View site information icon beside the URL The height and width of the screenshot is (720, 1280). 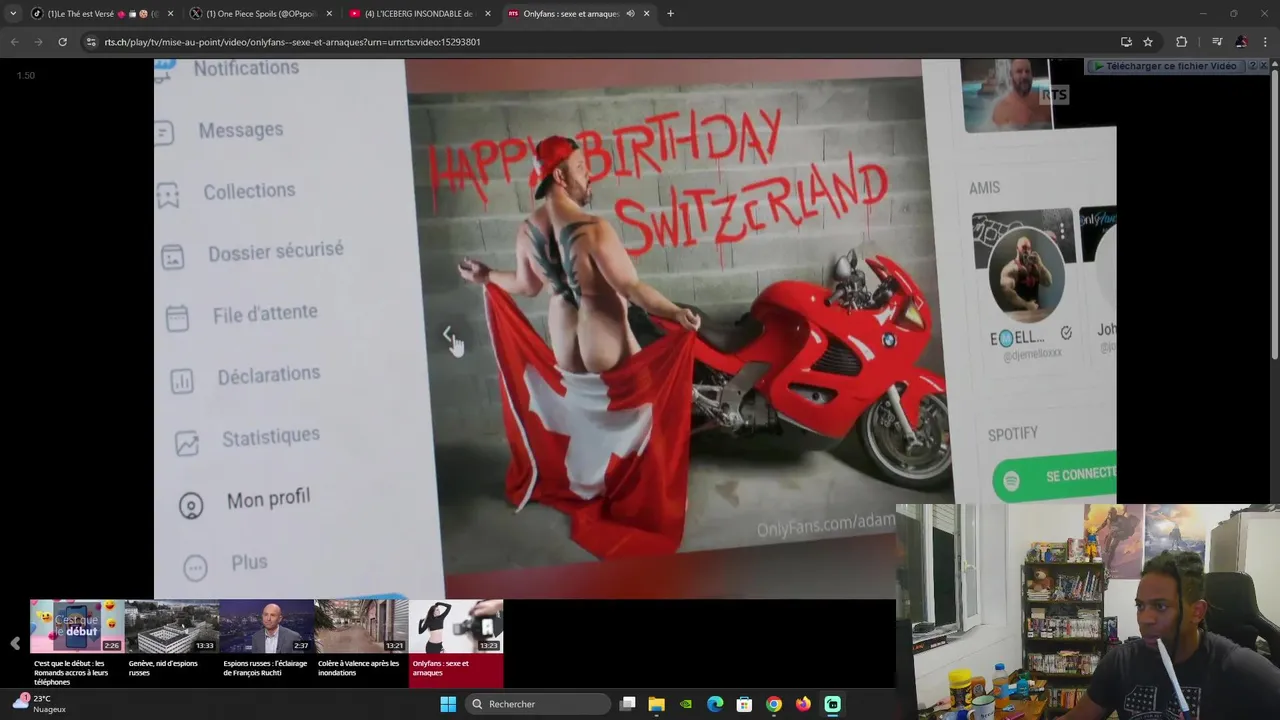tap(92, 42)
